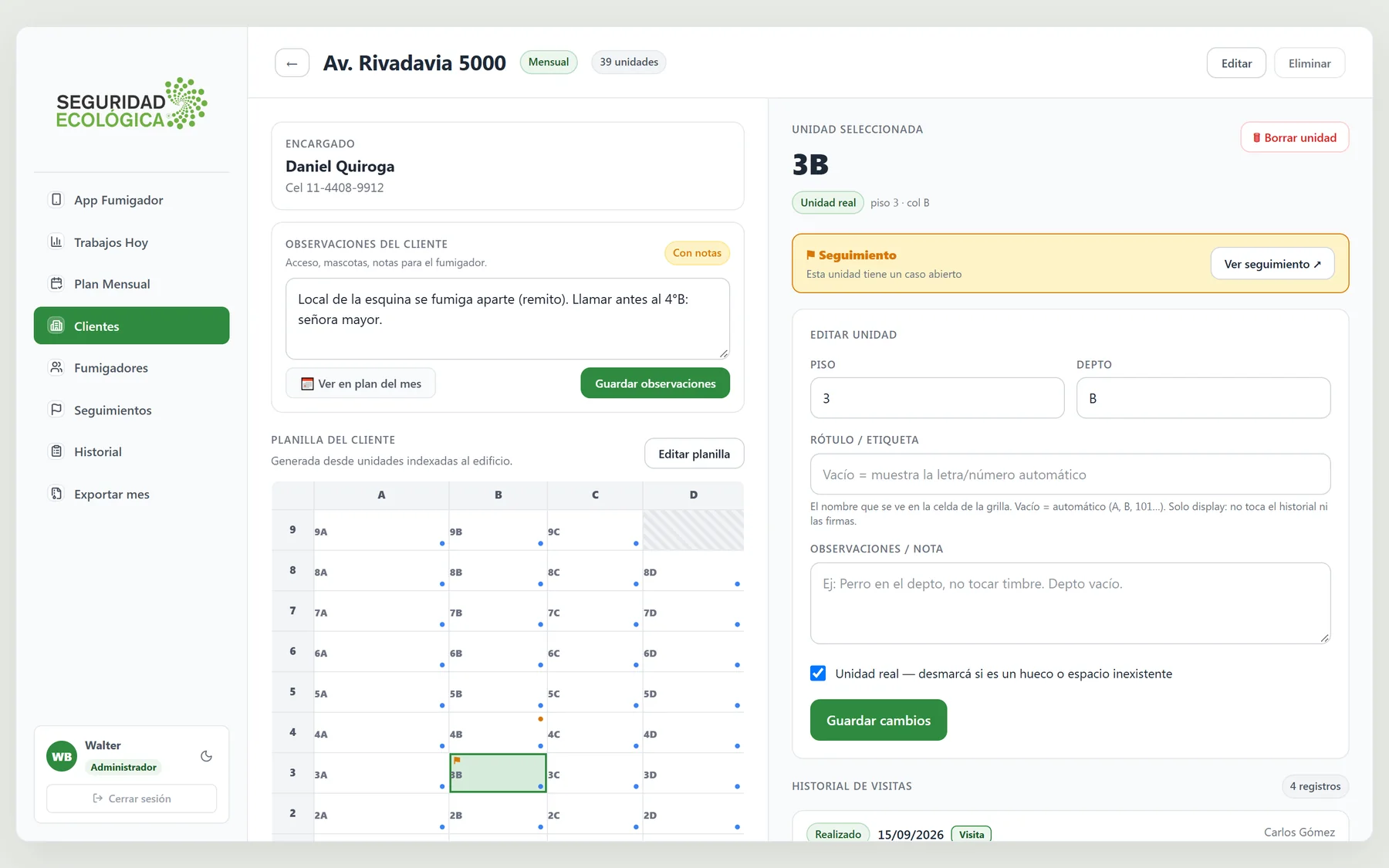Click the Fumigadores people icon
The image size is (1389, 868).
pyautogui.click(x=56, y=367)
